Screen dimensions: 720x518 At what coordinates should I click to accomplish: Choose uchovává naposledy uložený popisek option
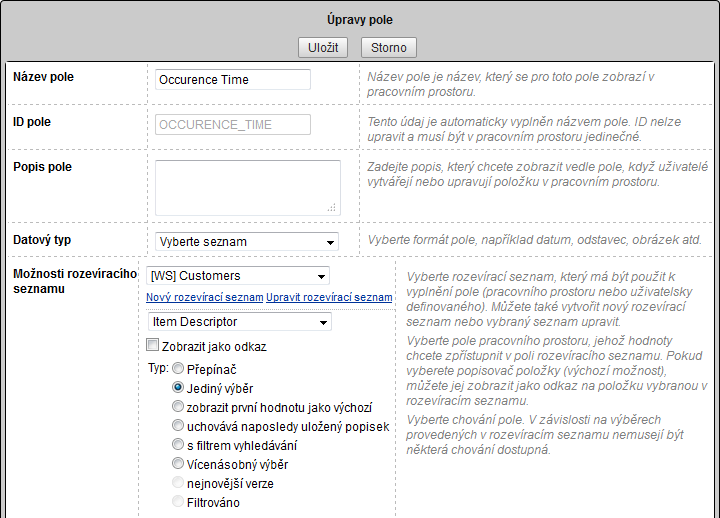pyautogui.click(x=178, y=426)
